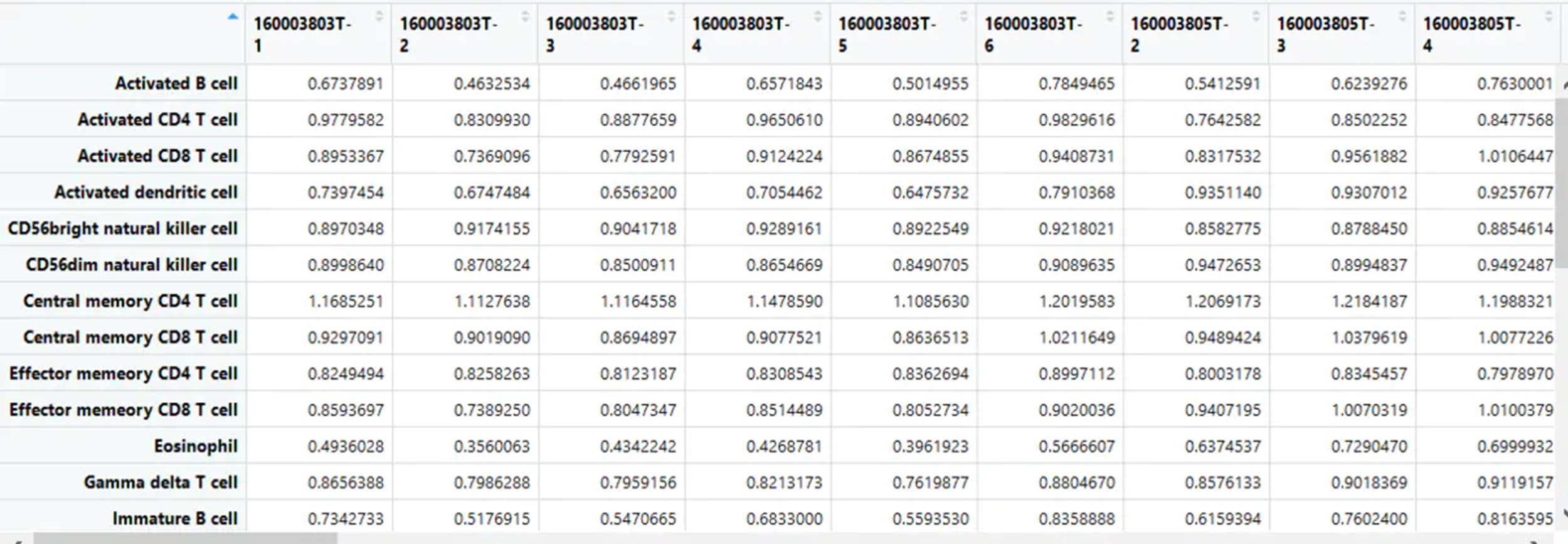Select the CD56bright natural killer cell row label
This screenshot has width=1568, height=544.
pos(123,228)
